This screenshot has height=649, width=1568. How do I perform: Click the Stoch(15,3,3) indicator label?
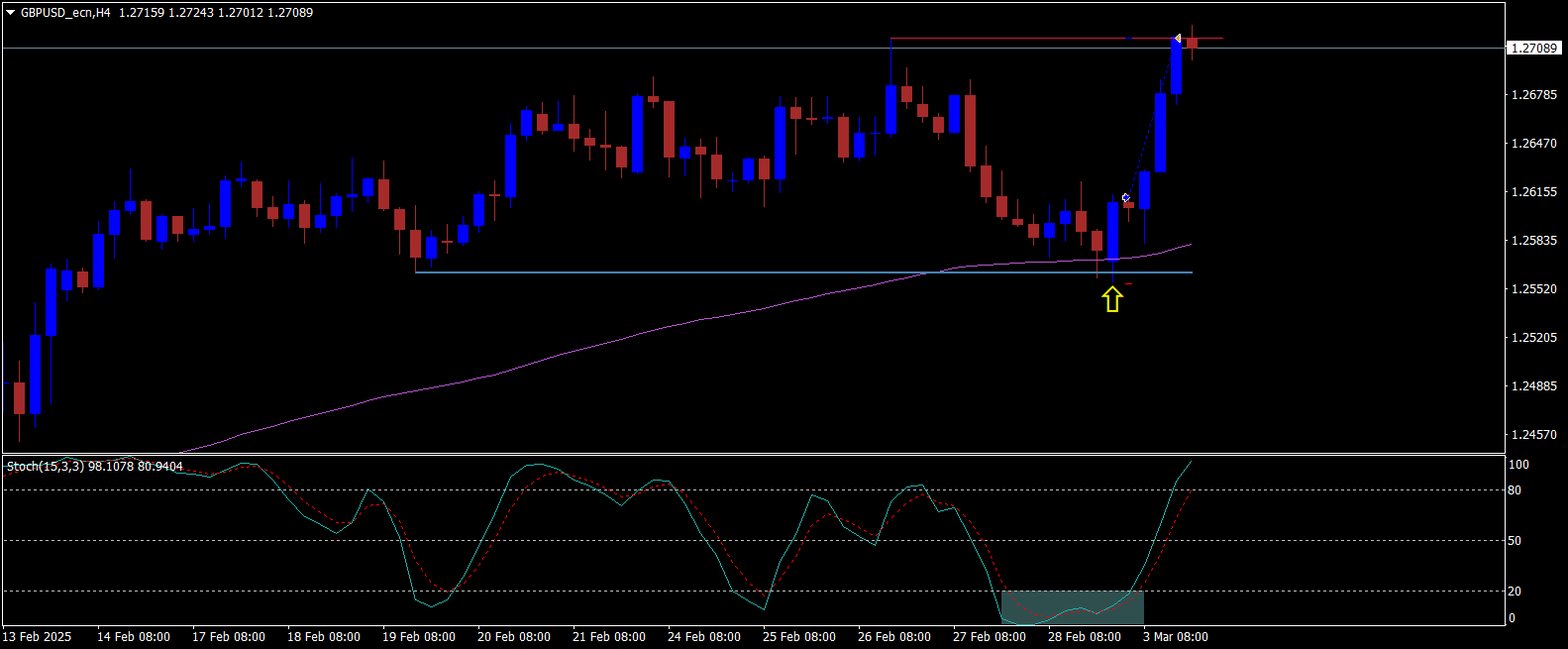[95, 466]
